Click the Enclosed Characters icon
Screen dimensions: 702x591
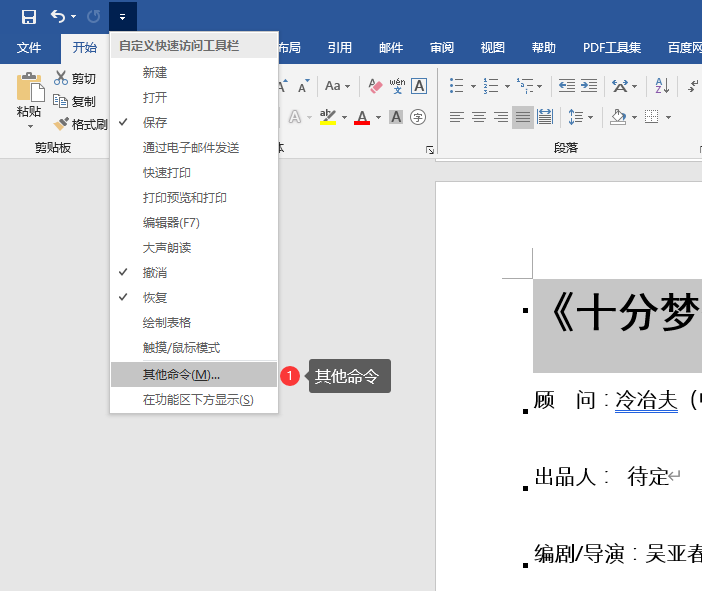click(418, 117)
